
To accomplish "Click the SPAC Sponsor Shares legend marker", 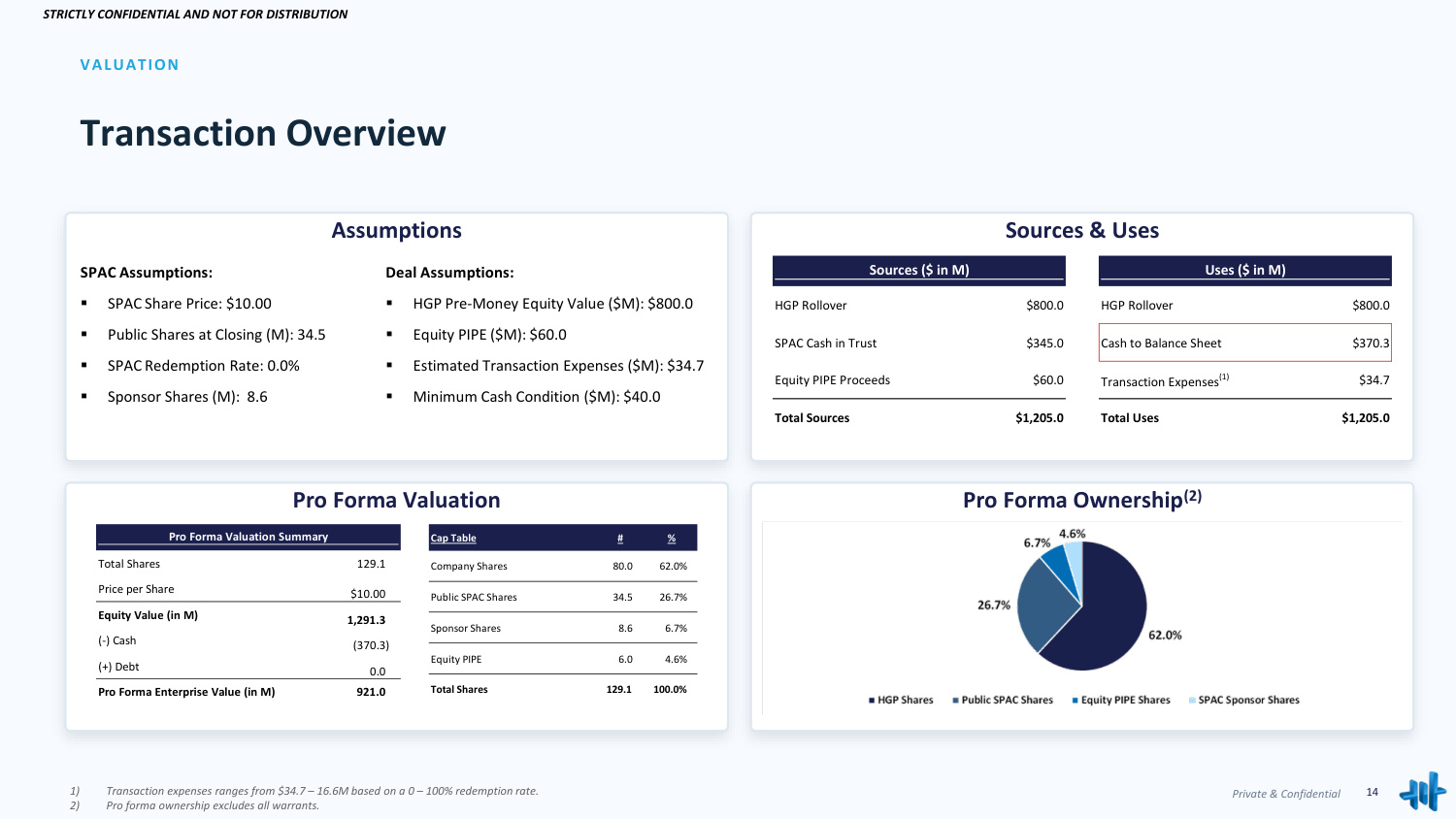I will (1192, 701).
